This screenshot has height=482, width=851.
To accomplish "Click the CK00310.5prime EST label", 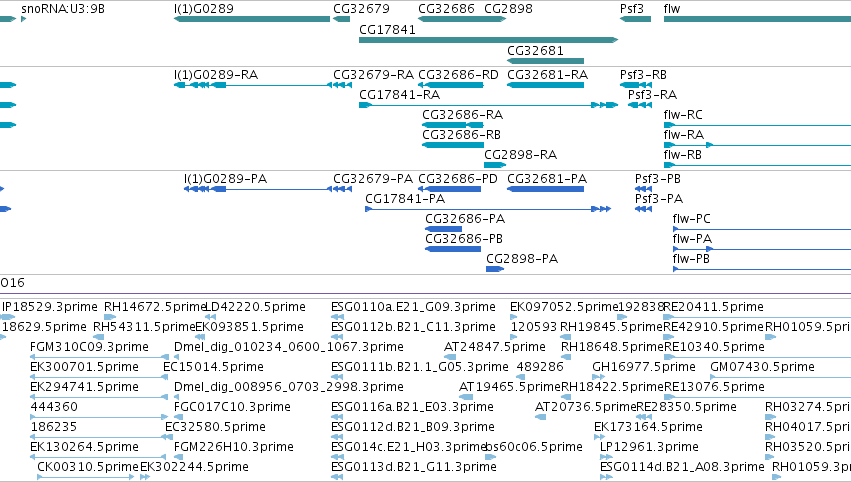I will pos(88,468).
